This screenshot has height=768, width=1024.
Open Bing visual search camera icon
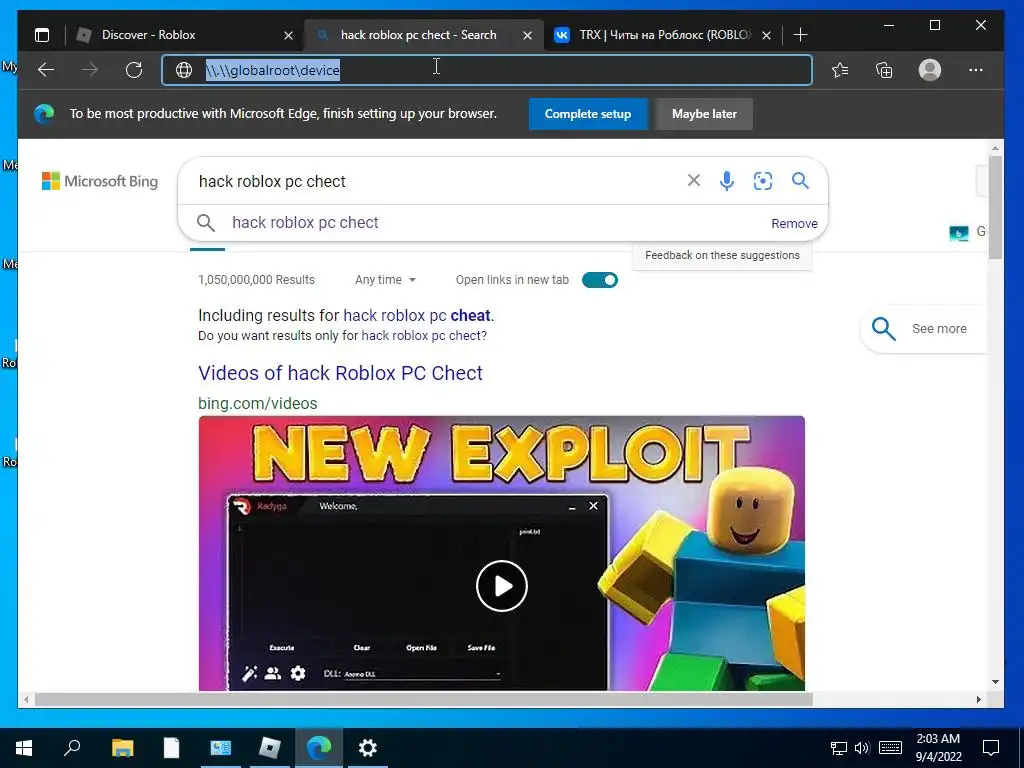point(763,180)
